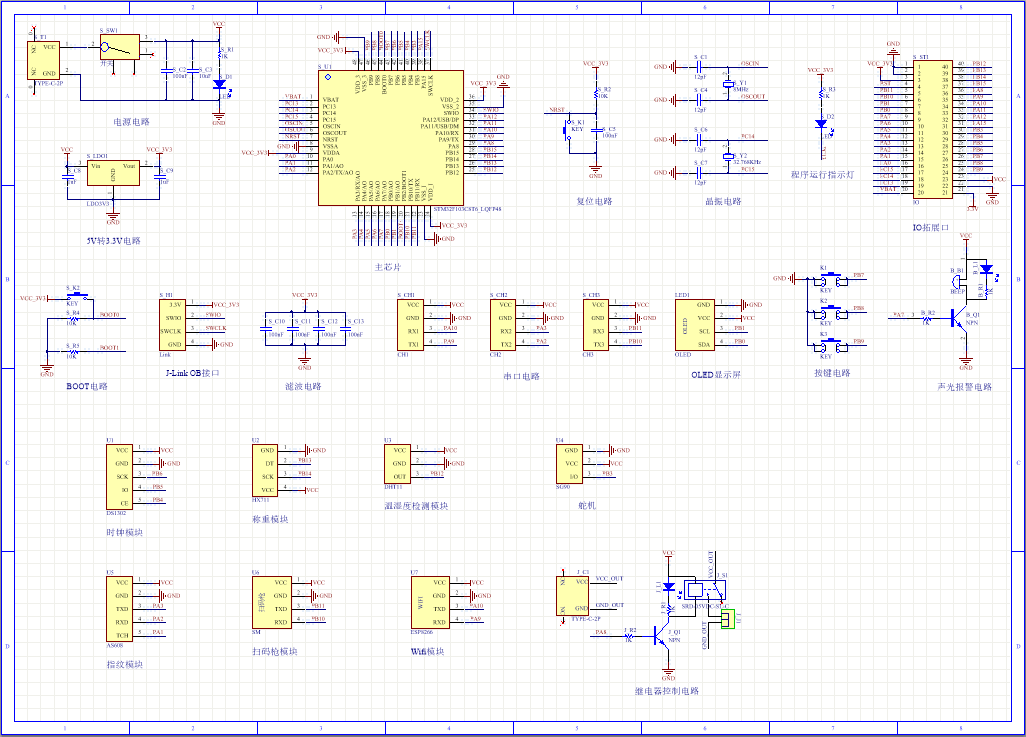Select the STM32F103C8T6 main chip body
Screen dimensions: 1026x737
click(391, 138)
